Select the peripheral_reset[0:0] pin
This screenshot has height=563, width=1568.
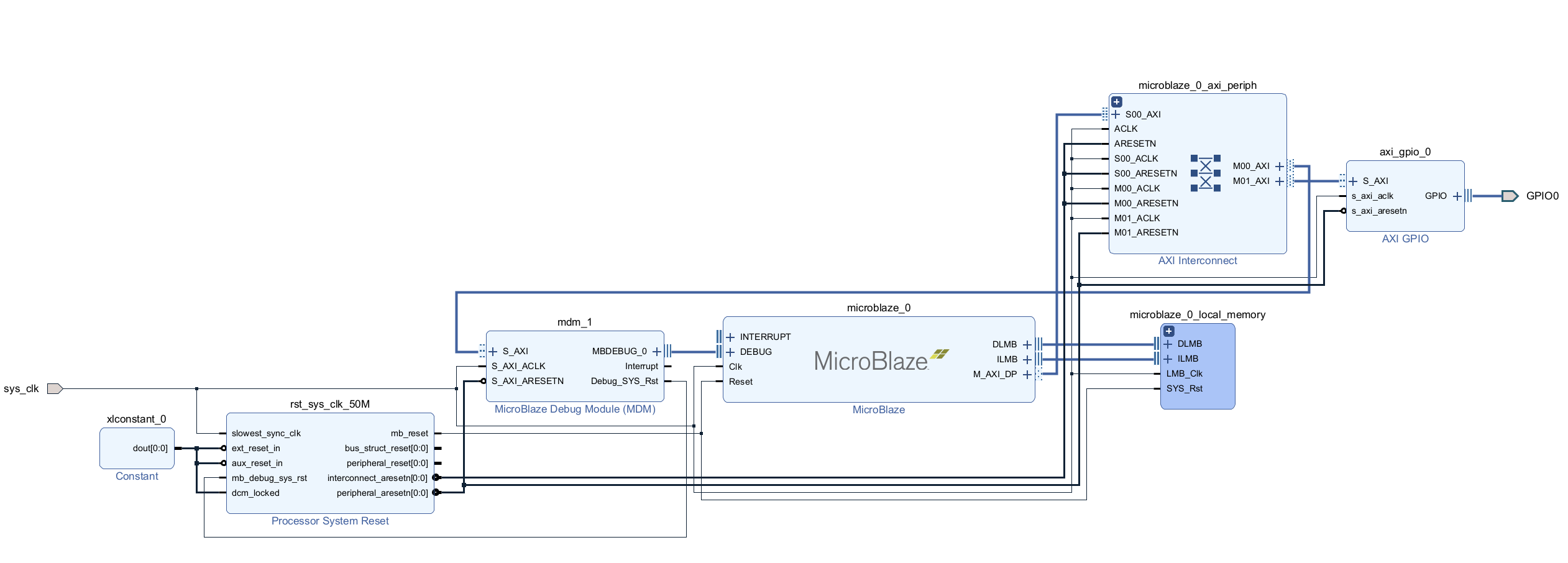click(387, 464)
